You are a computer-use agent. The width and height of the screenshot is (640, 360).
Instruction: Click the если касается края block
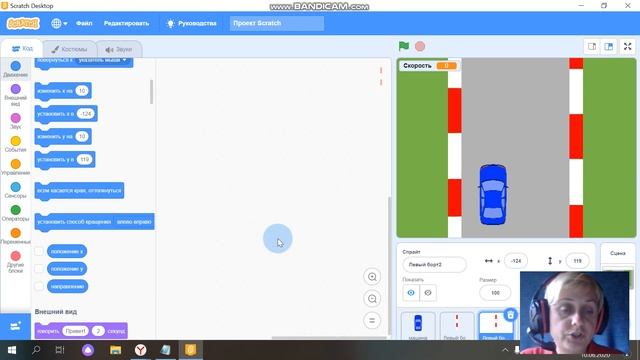[79, 191]
